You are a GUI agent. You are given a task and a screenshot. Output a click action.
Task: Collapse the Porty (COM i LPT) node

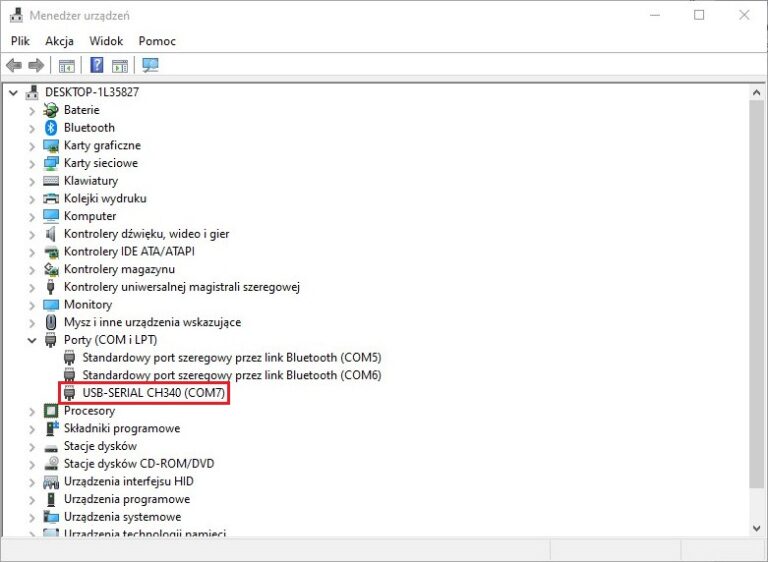point(32,340)
